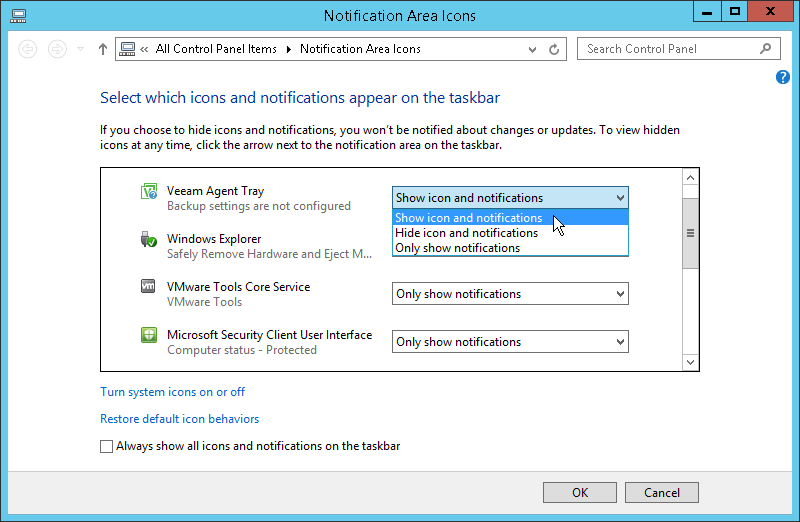Click the OK button

tap(580, 492)
